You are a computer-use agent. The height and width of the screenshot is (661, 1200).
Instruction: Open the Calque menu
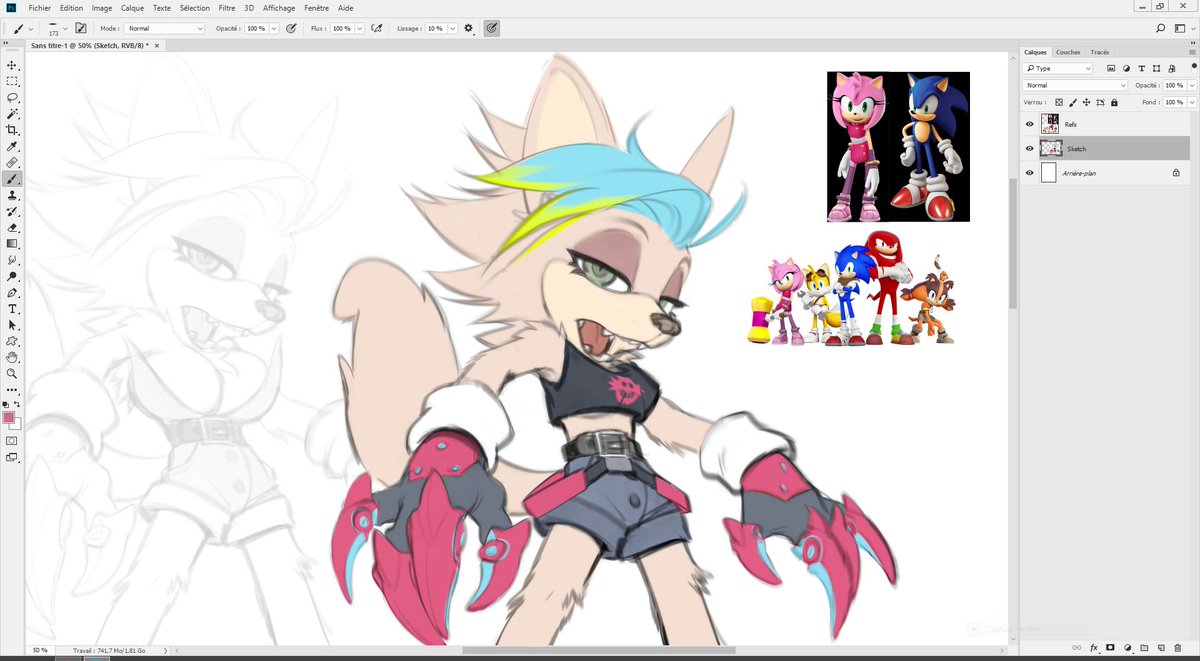tap(132, 7)
